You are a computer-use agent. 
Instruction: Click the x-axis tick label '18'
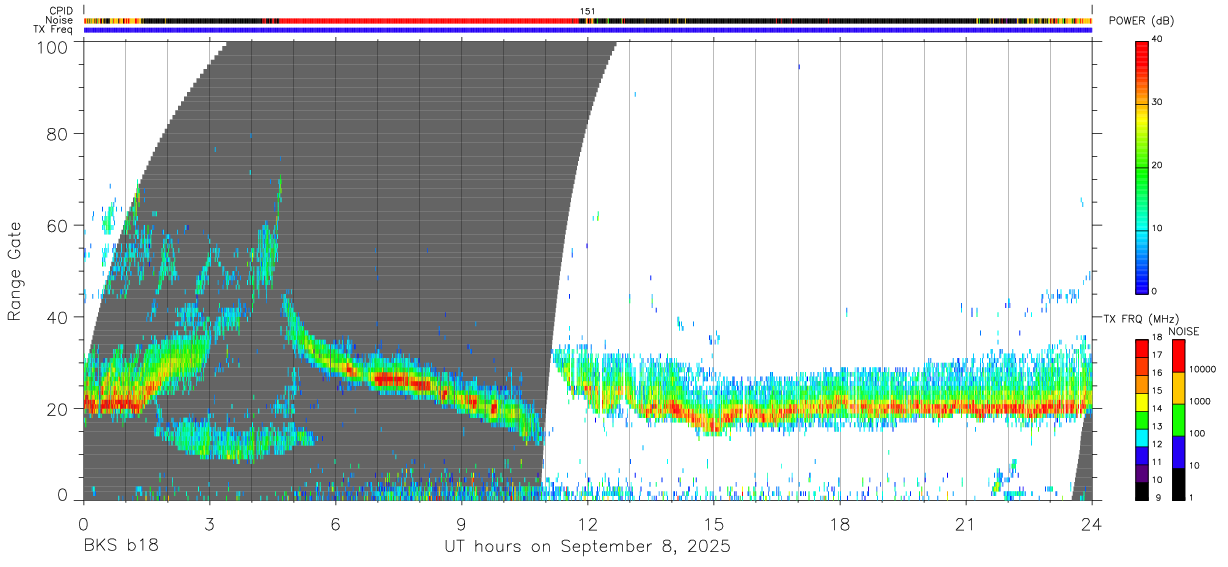(x=839, y=524)
